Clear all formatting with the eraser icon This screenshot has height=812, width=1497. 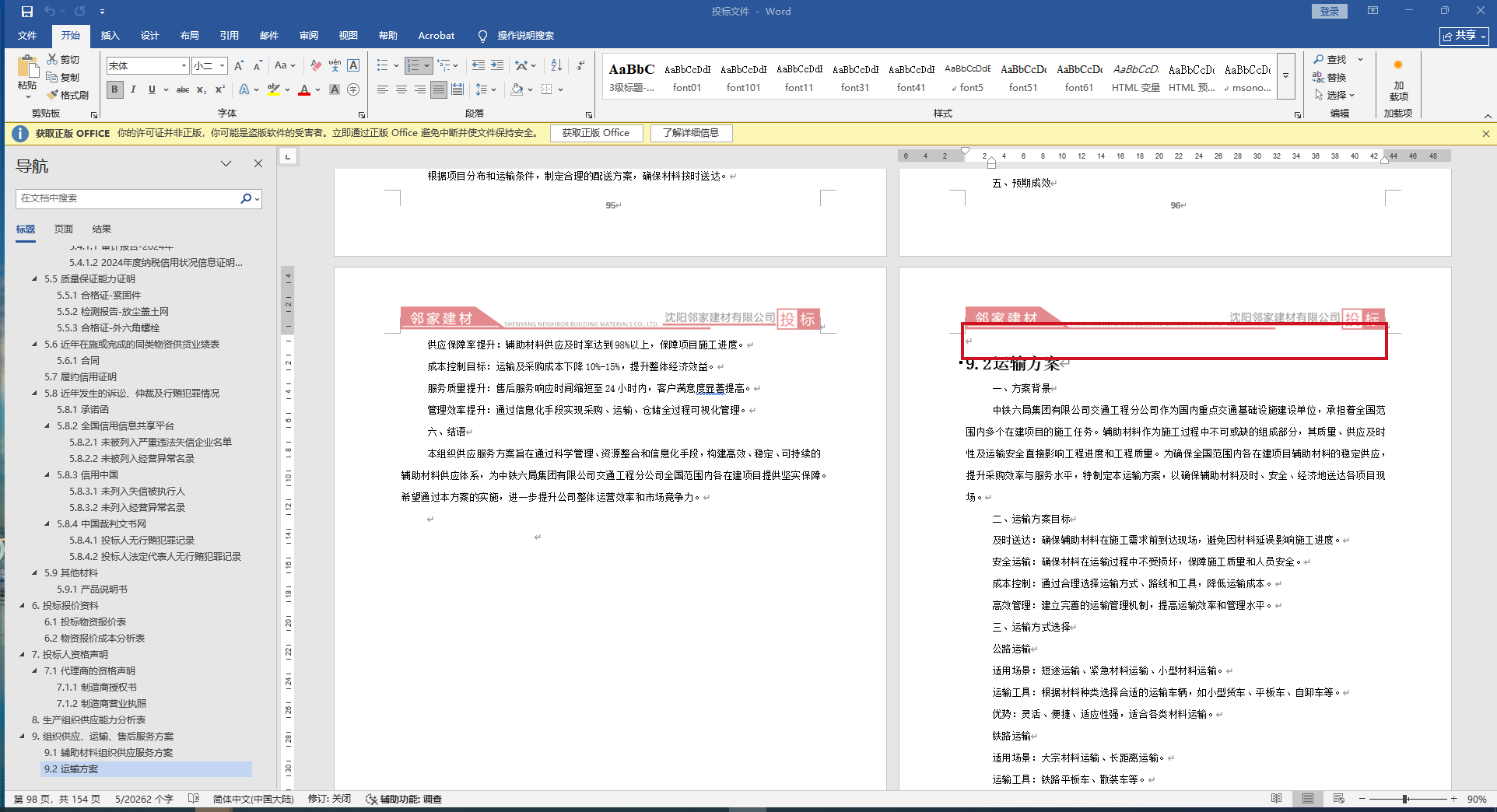point(316,66)
